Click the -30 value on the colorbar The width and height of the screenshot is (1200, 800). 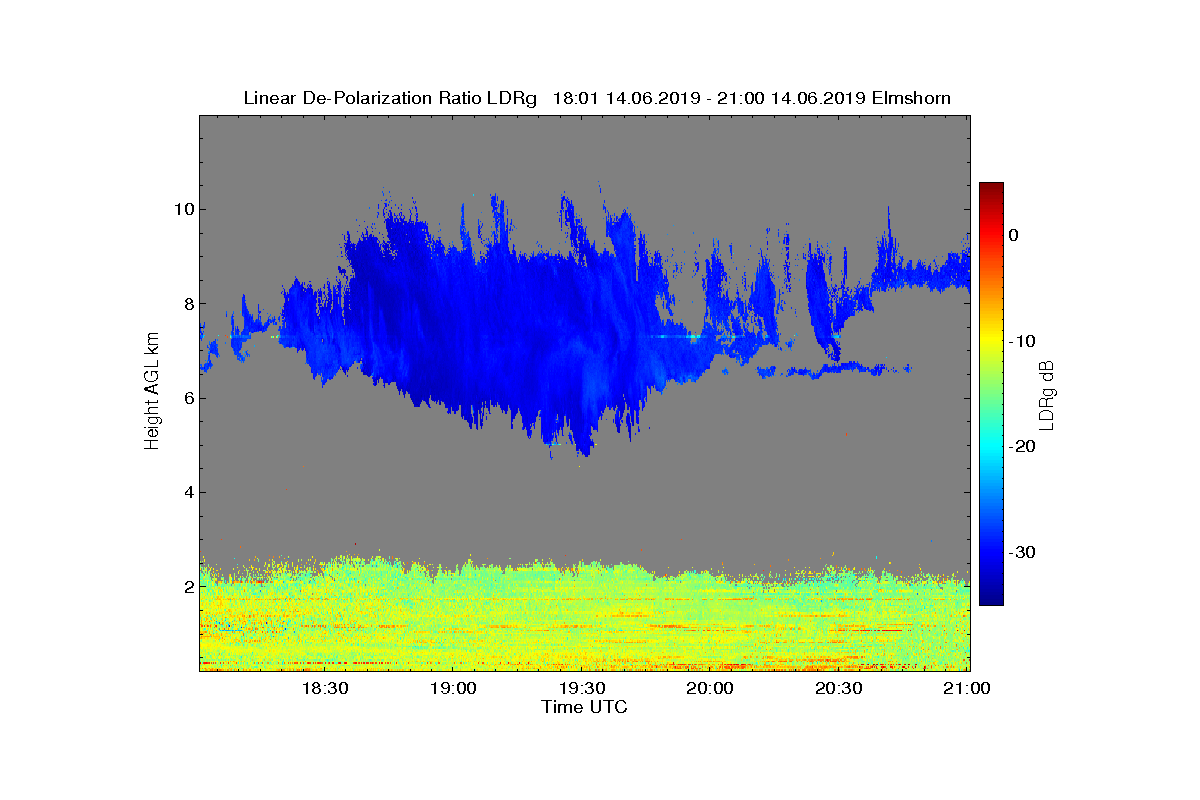1021,552
